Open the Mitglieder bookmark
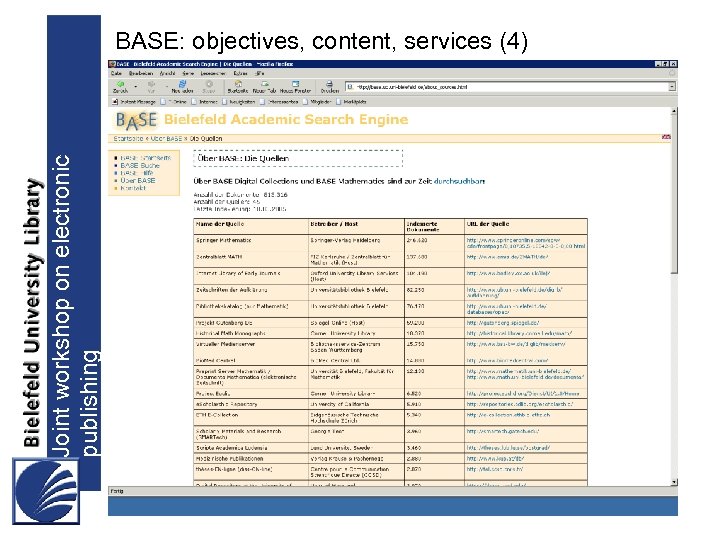This screenshot has width=720, height=540. click(x=317, y=102)
